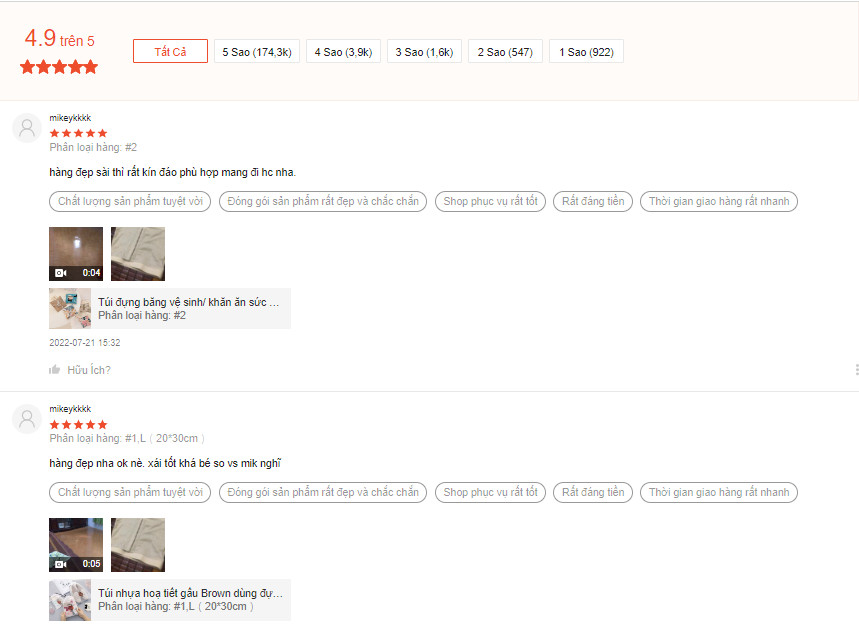Click 'Thời gian giao hàng rất nhanh' tag in second review

click(x=718, y=493)
